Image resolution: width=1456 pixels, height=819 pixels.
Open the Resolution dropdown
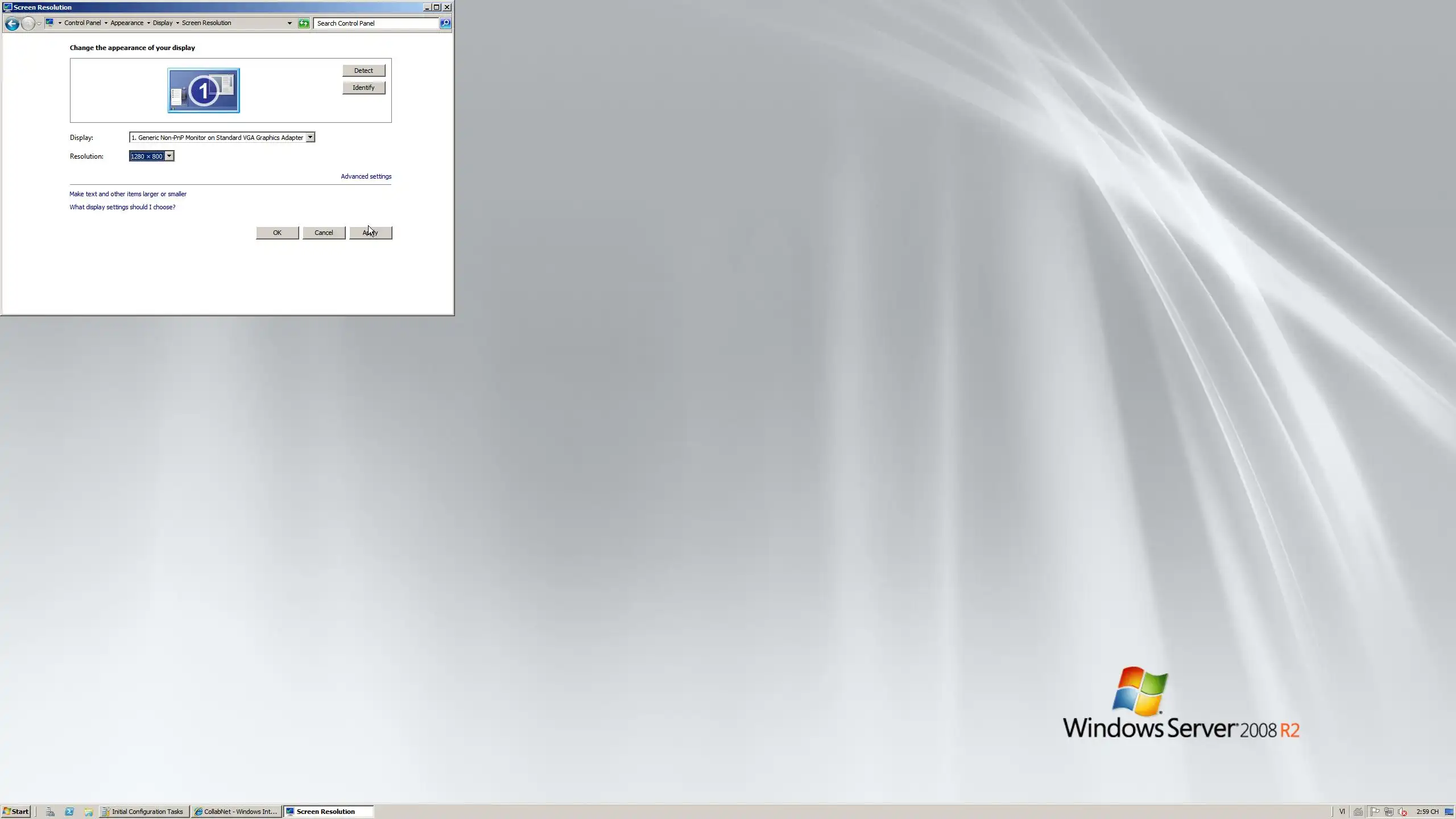point(169,156)
